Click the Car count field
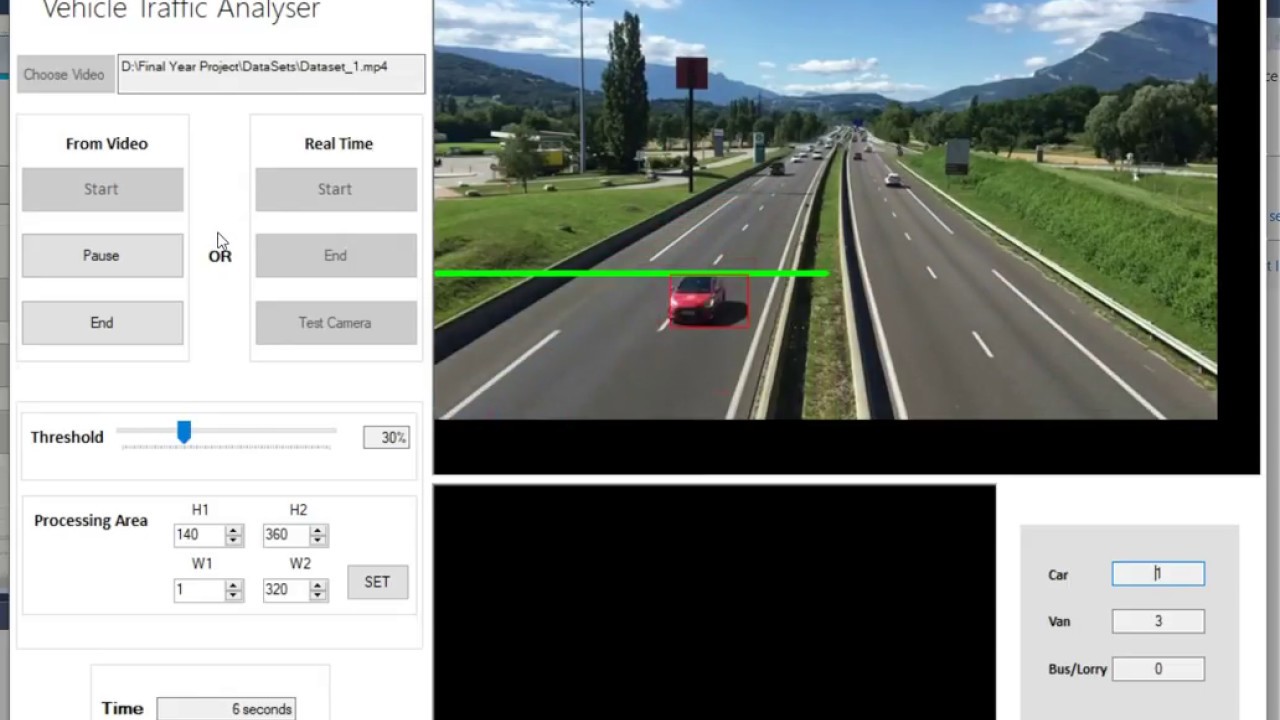The image size is (1280, 720). (1158, 574)
